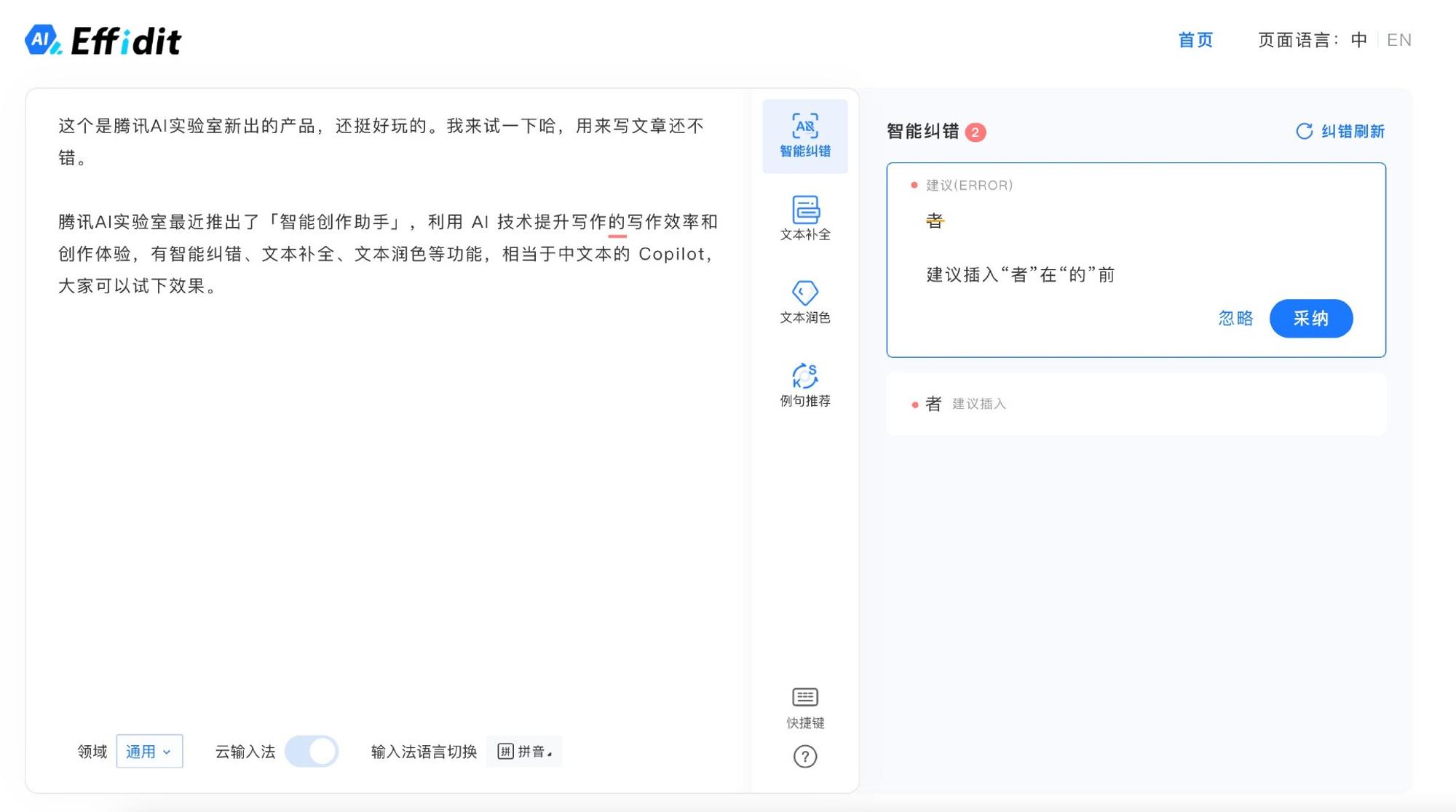Click the 建议(ERROR) label
The height and width of the screenshot is (812, 1456).
coord(969,186)
